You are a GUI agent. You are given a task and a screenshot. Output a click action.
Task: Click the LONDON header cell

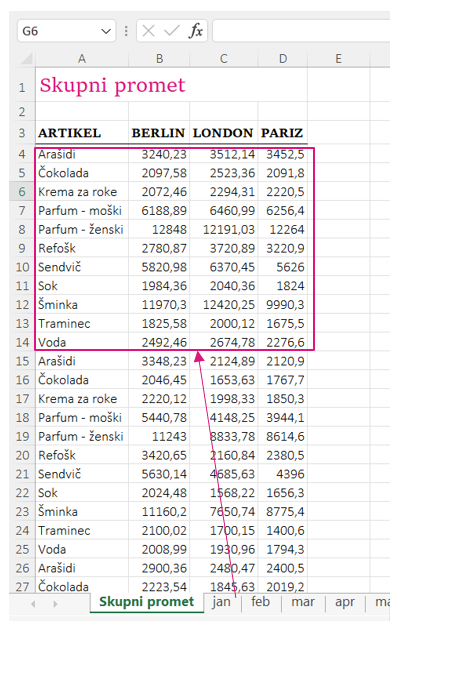tap(224, 133)
